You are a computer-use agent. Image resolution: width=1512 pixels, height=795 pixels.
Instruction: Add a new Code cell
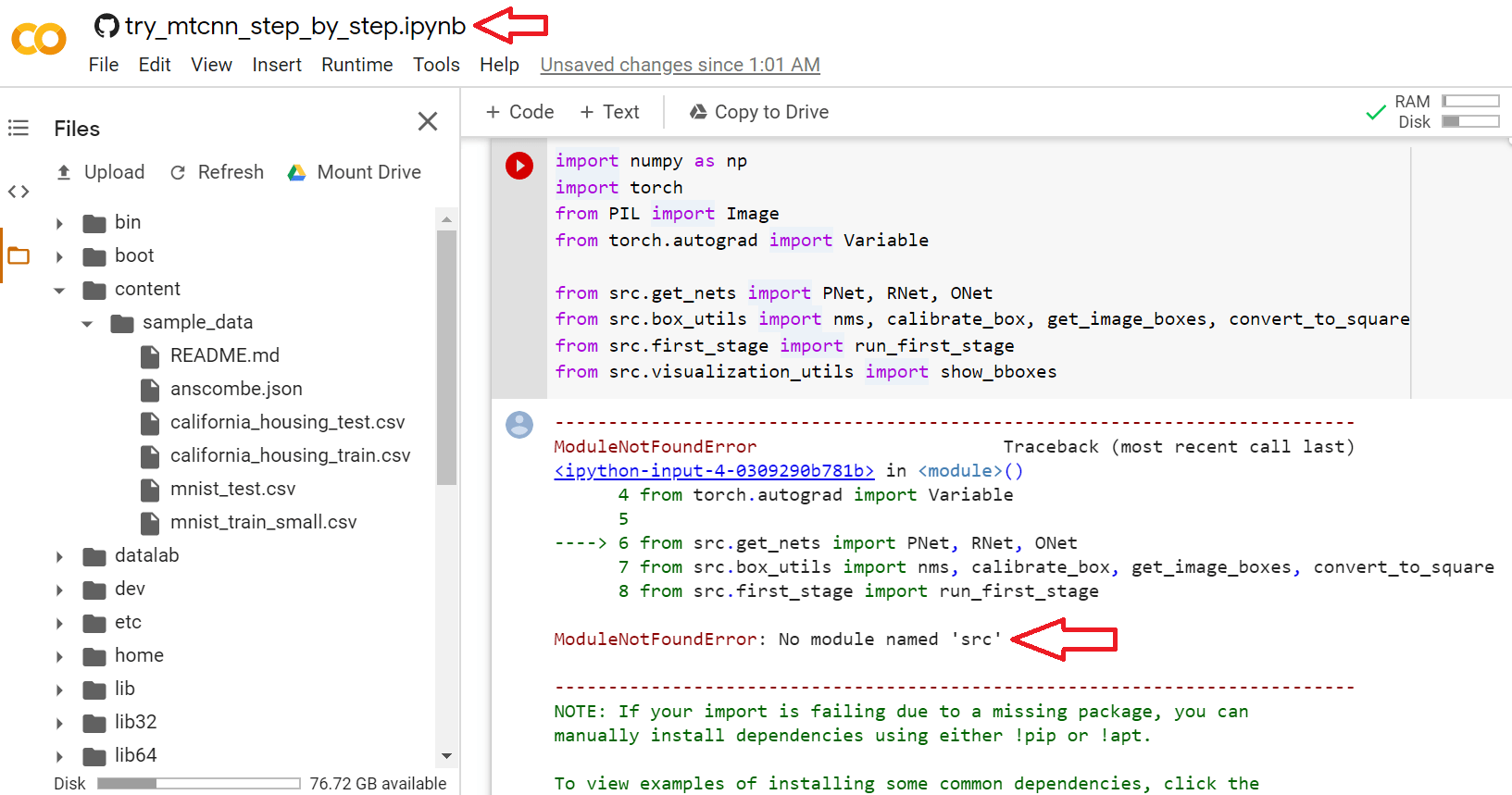[519, 112]
